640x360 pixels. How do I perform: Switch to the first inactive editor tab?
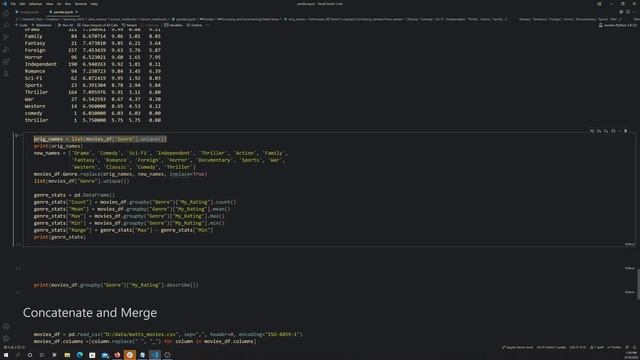(x=28, y=12)
